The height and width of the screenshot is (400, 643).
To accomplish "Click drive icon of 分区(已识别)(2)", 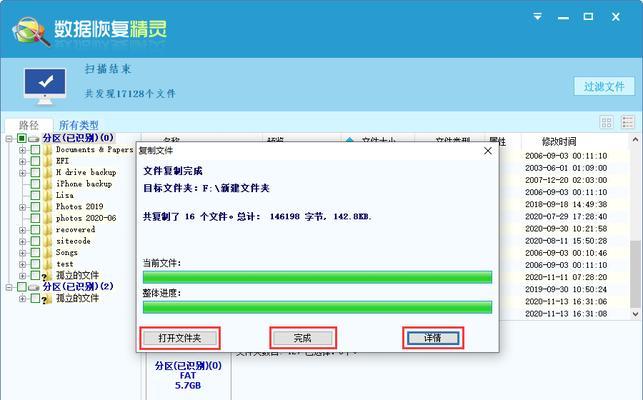I will pyautogui.click(x=34, y=287).
